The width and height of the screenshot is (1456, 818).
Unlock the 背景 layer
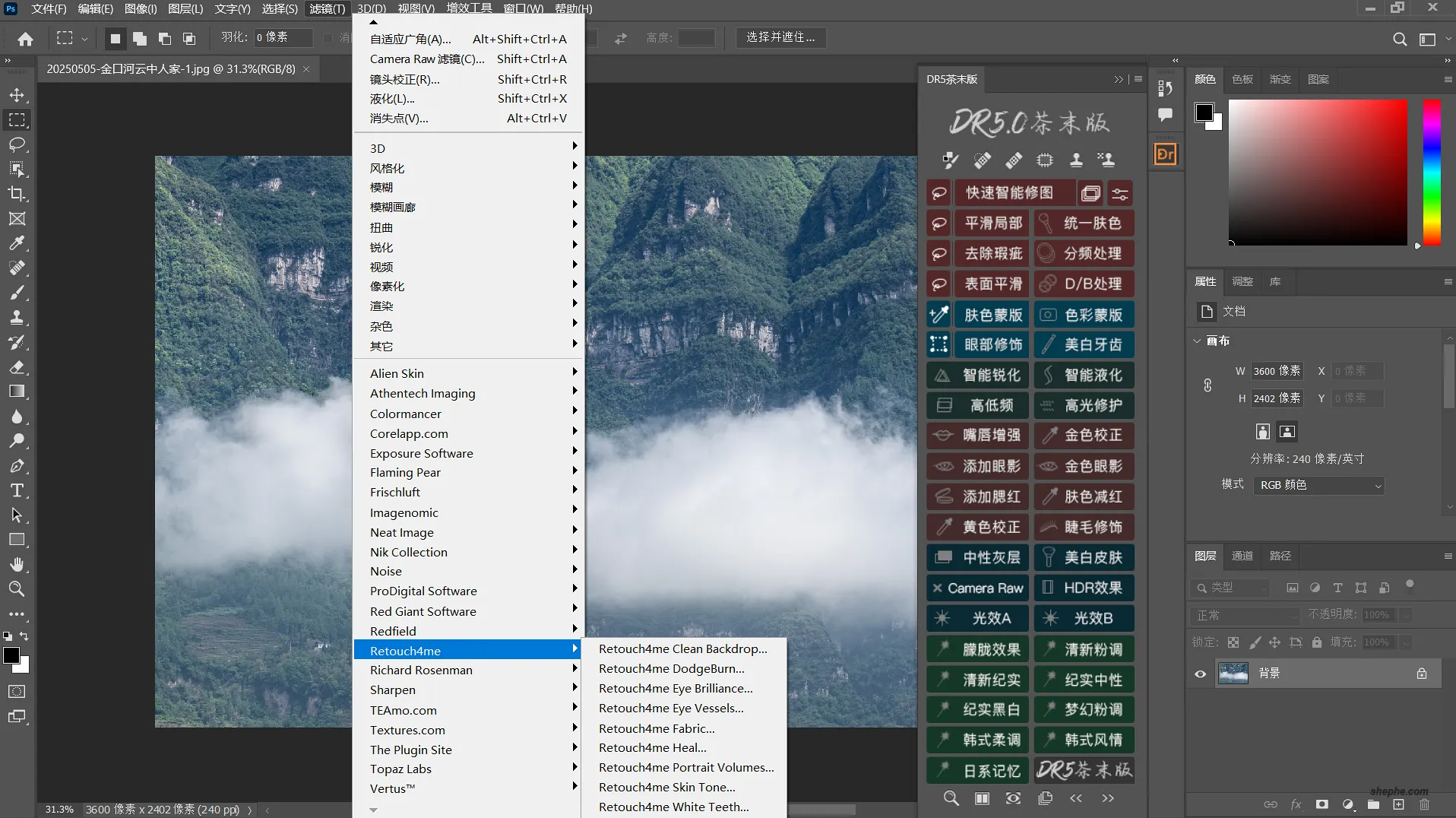coord(1422,674)
